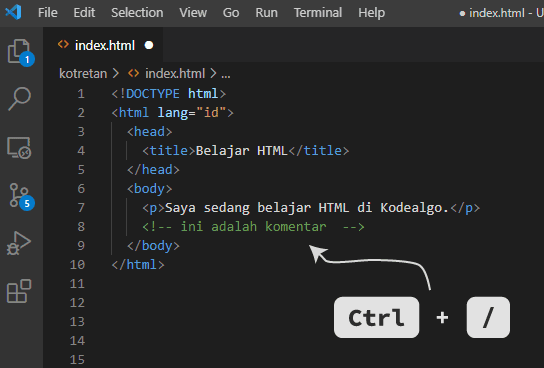The image size is (544, 368).
Task: Click line number 1 in gutter
Action: (x=81, y=94)
